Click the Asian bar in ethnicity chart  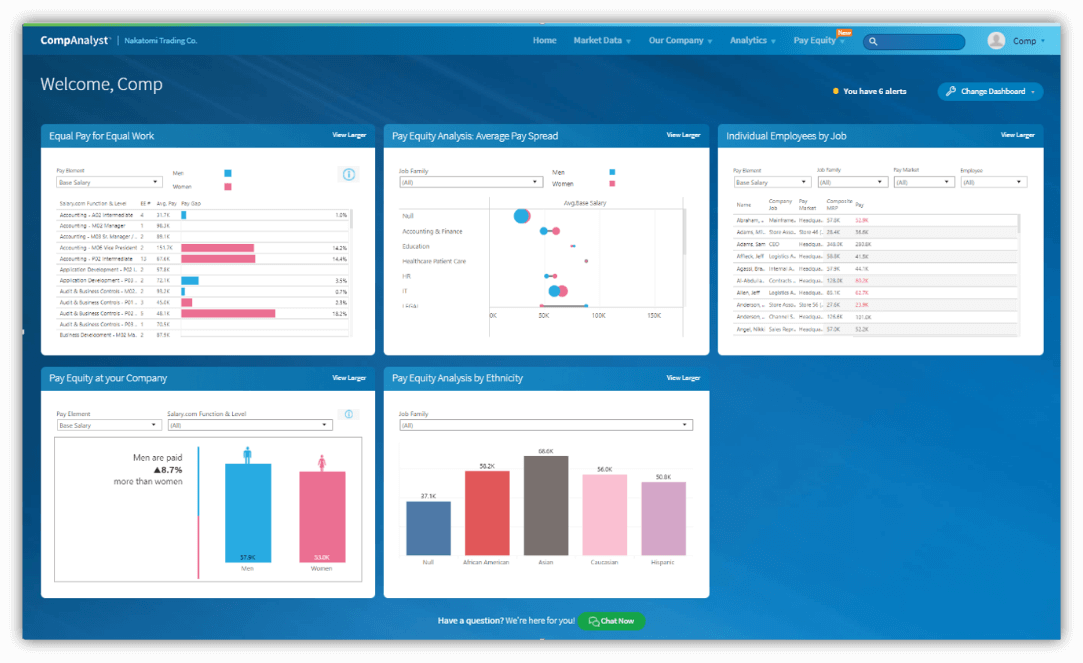point(546,505)
